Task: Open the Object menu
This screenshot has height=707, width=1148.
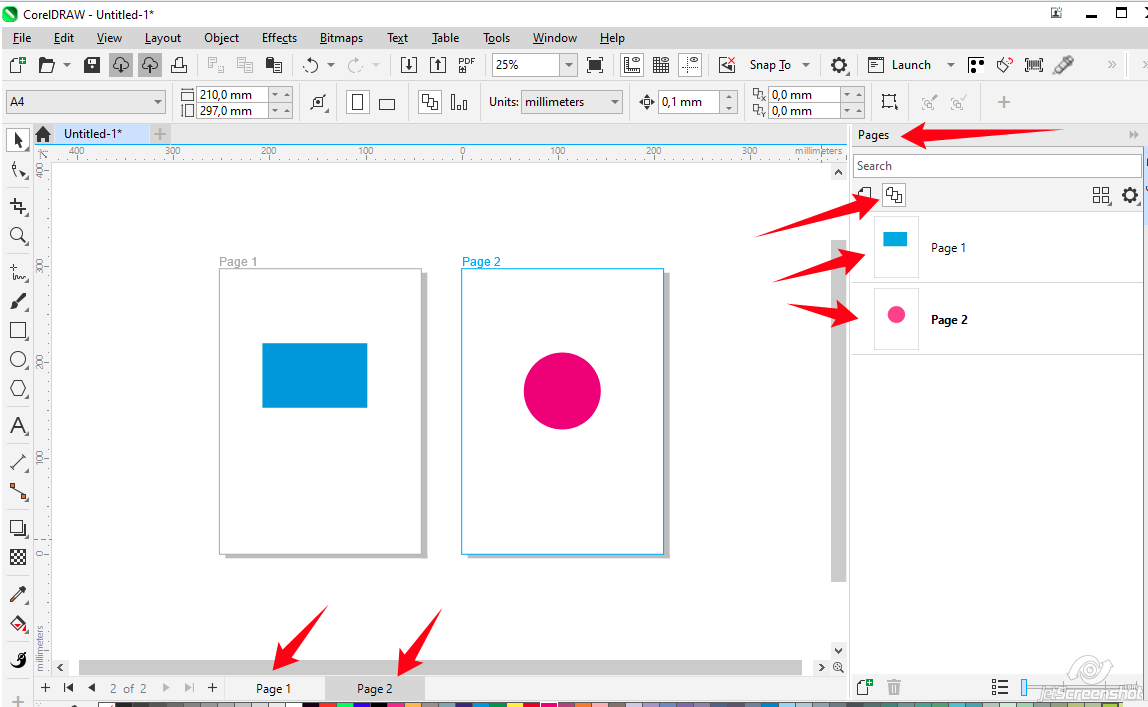Action: coord(221,38)
